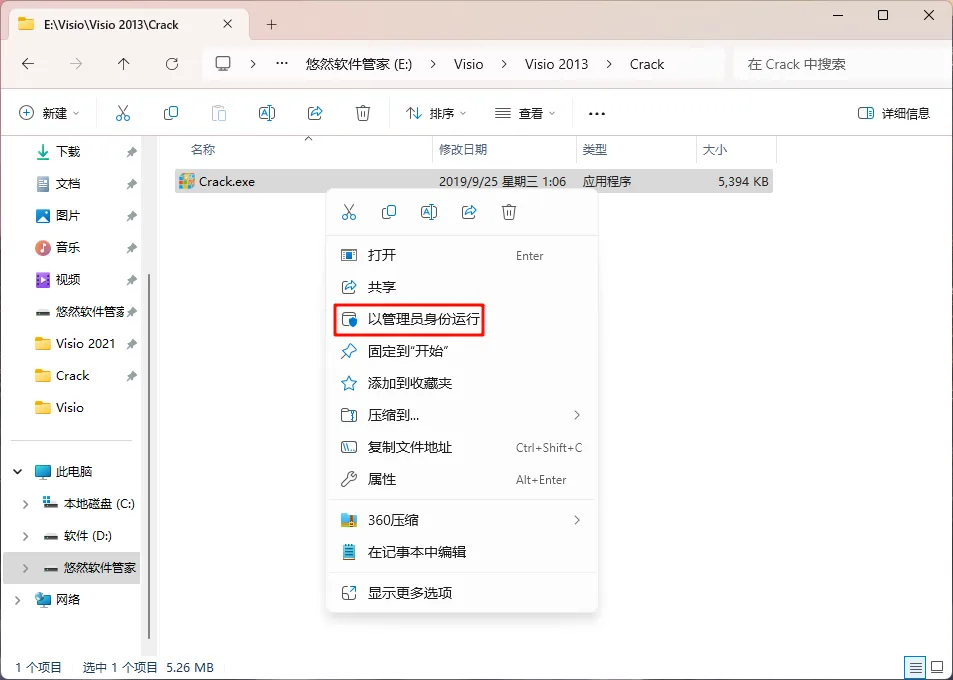This screenshot has height=680, width=953.
Task: Click Copy icon in context menu
Action: [389, 212]
